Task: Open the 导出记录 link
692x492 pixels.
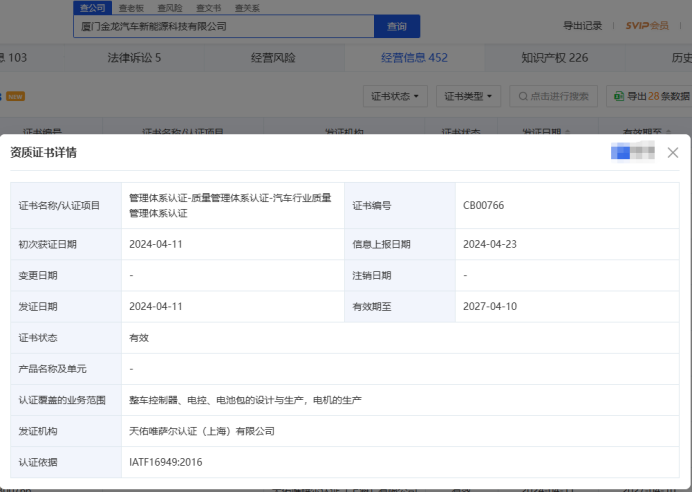Action: [582, 26]
